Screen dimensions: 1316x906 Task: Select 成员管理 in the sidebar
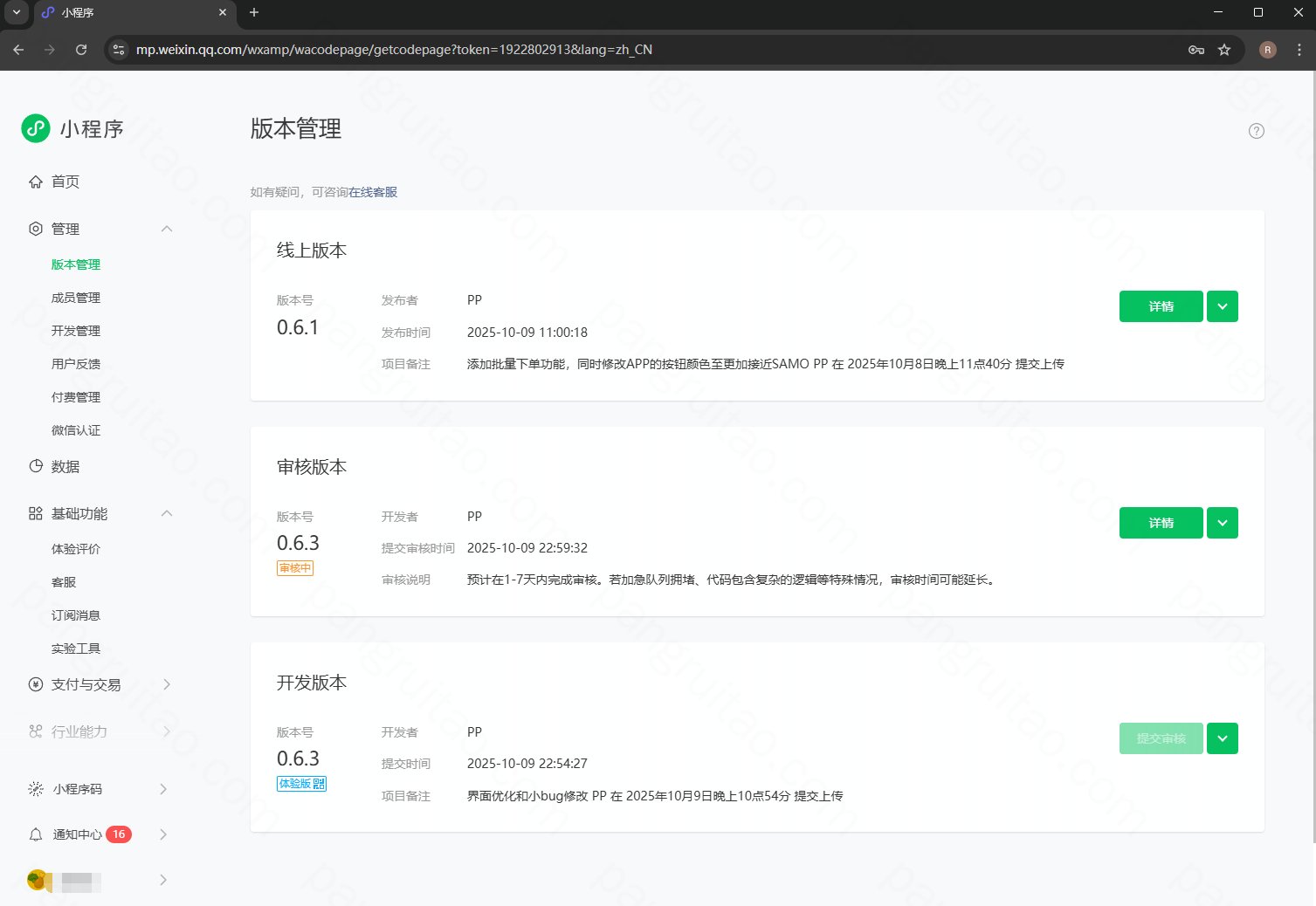pyautogui.click(x=76, y=298)
